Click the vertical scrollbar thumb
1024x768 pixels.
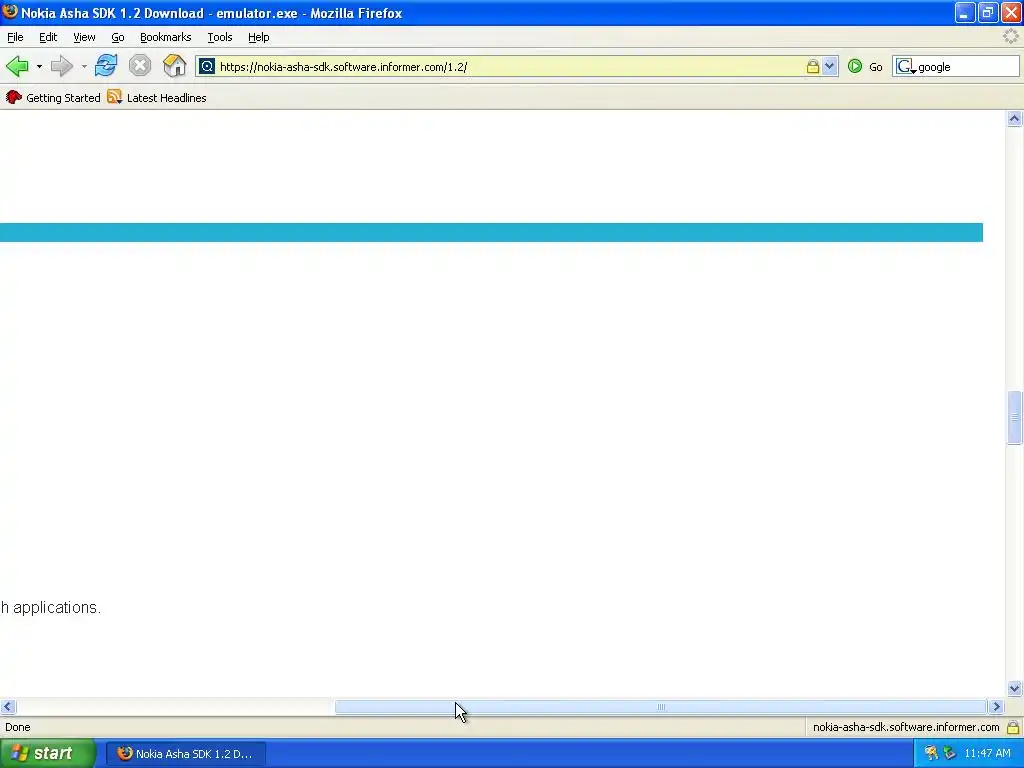pyautogui.click(x=1014, y=417)
